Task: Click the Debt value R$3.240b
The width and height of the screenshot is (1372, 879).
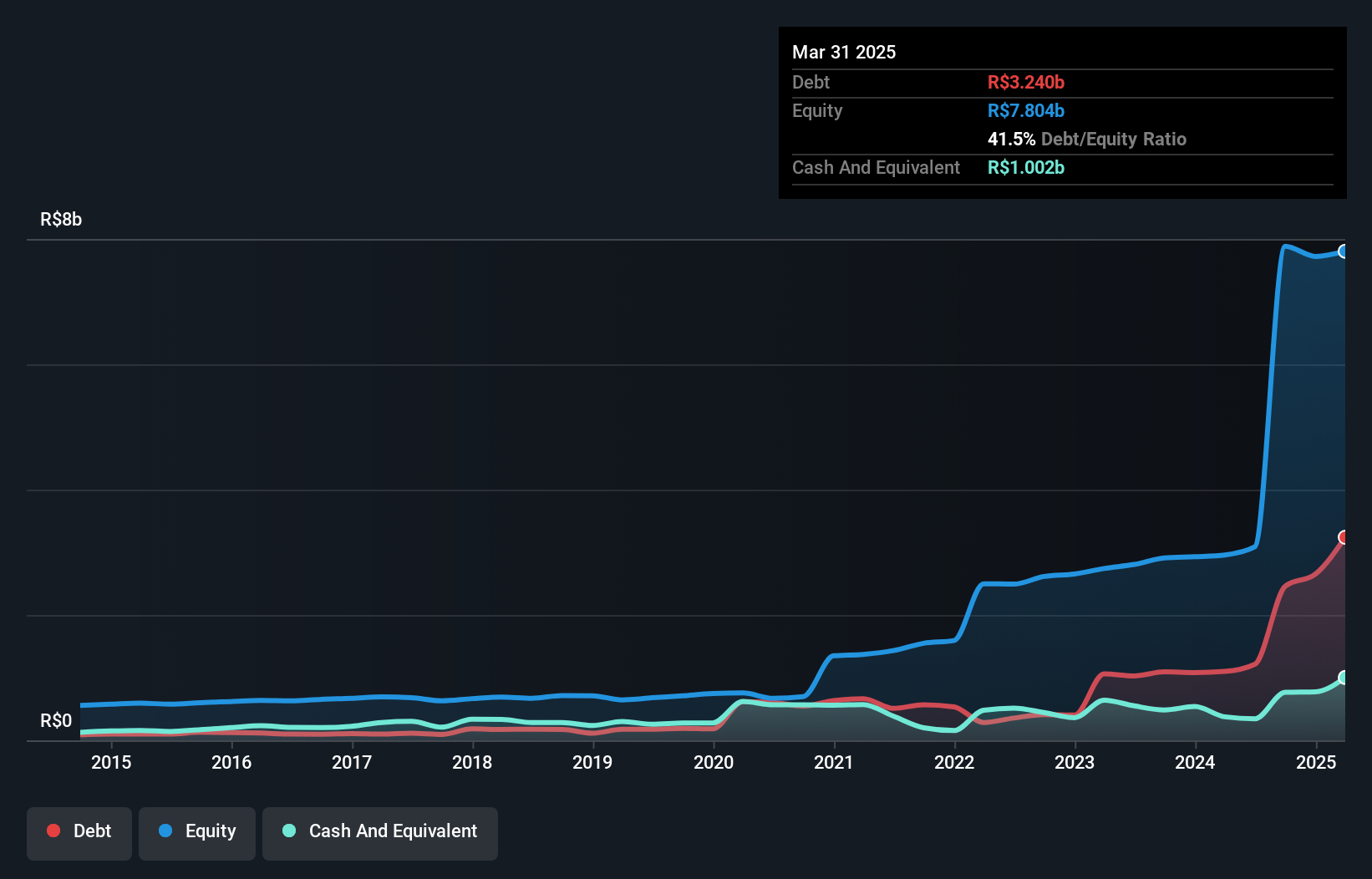Action: (x=1026, y=82)
